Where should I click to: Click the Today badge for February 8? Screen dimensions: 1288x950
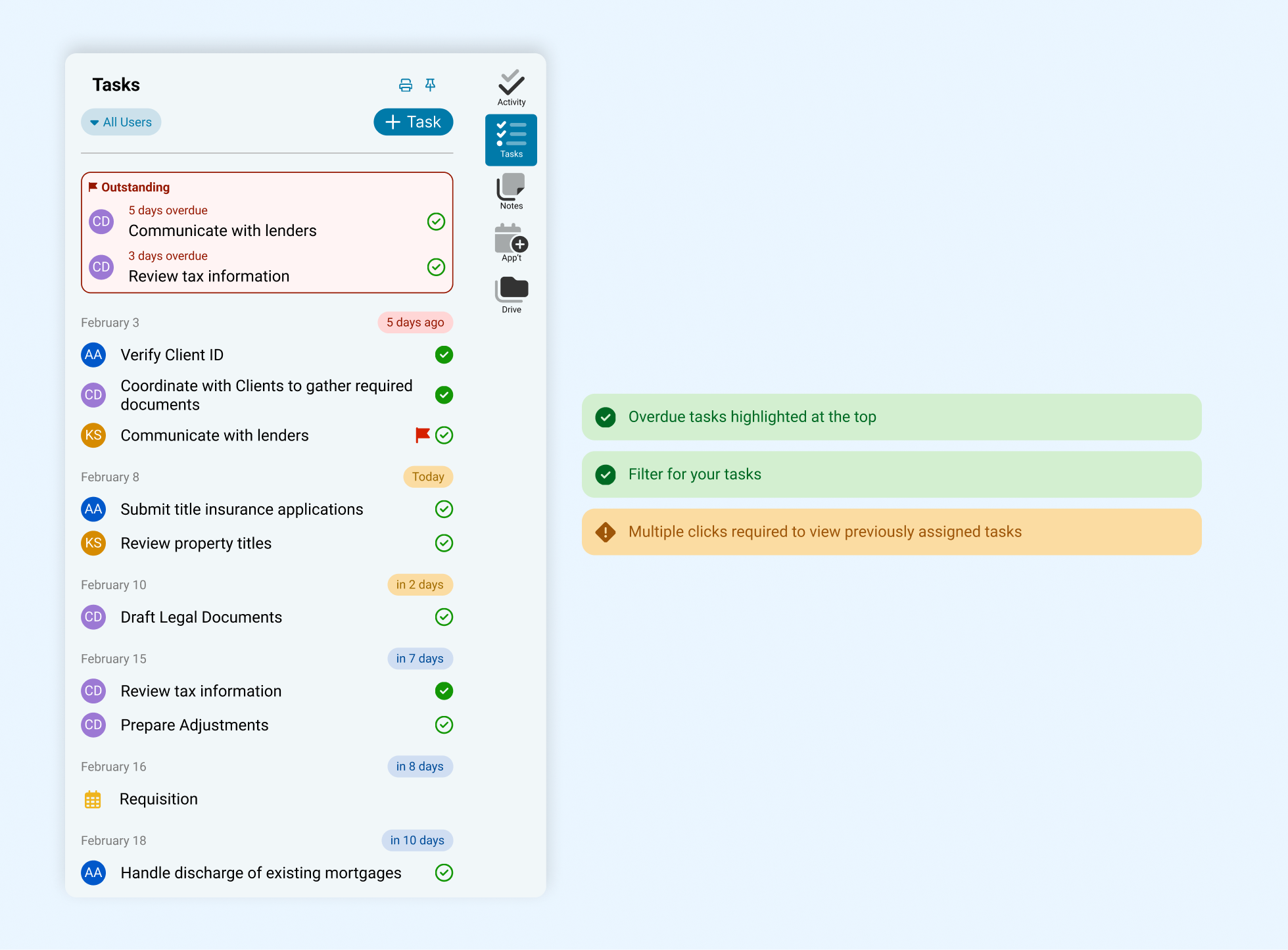point(427,477)
